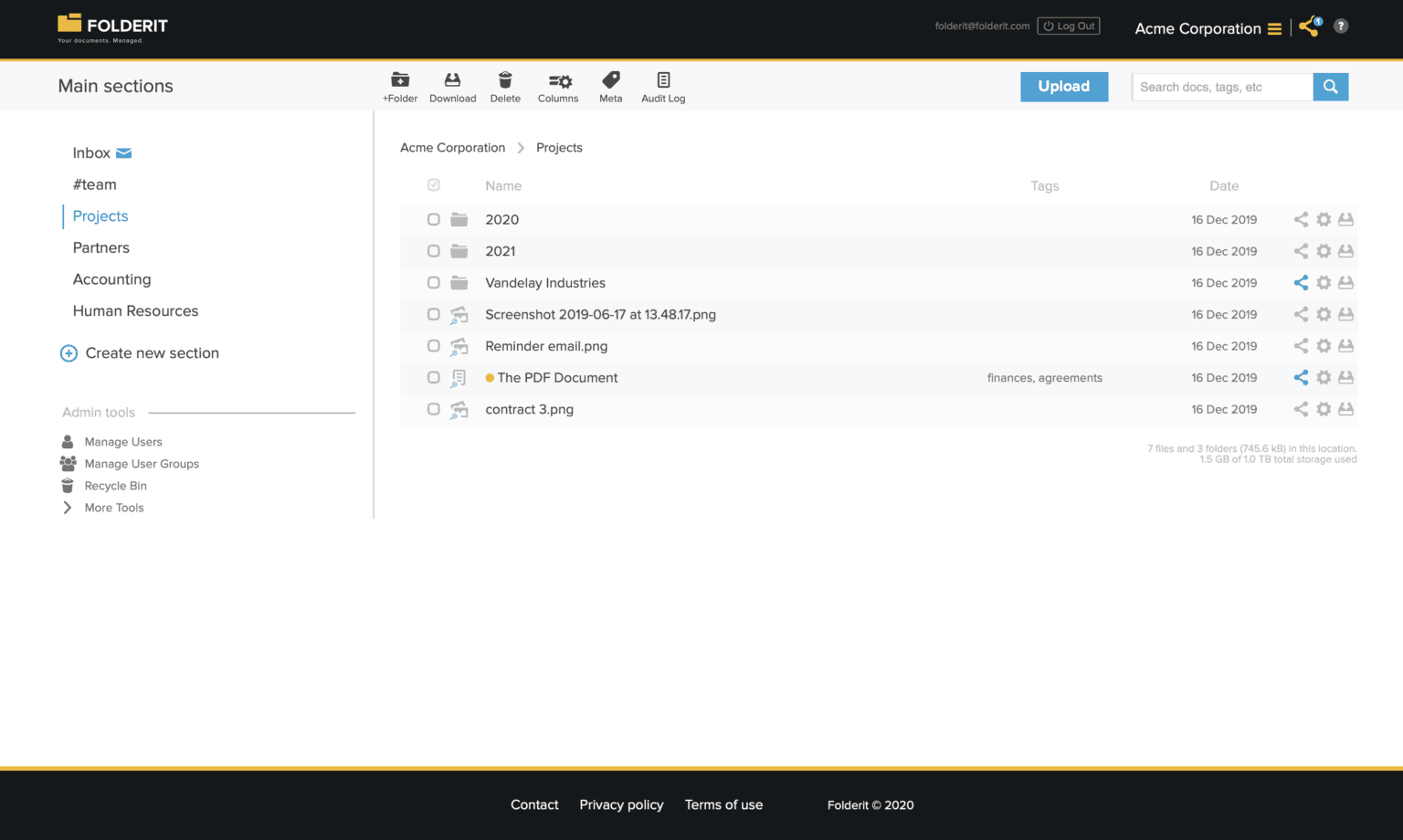Share the Vandelay Industries folder

[1301, 282]
